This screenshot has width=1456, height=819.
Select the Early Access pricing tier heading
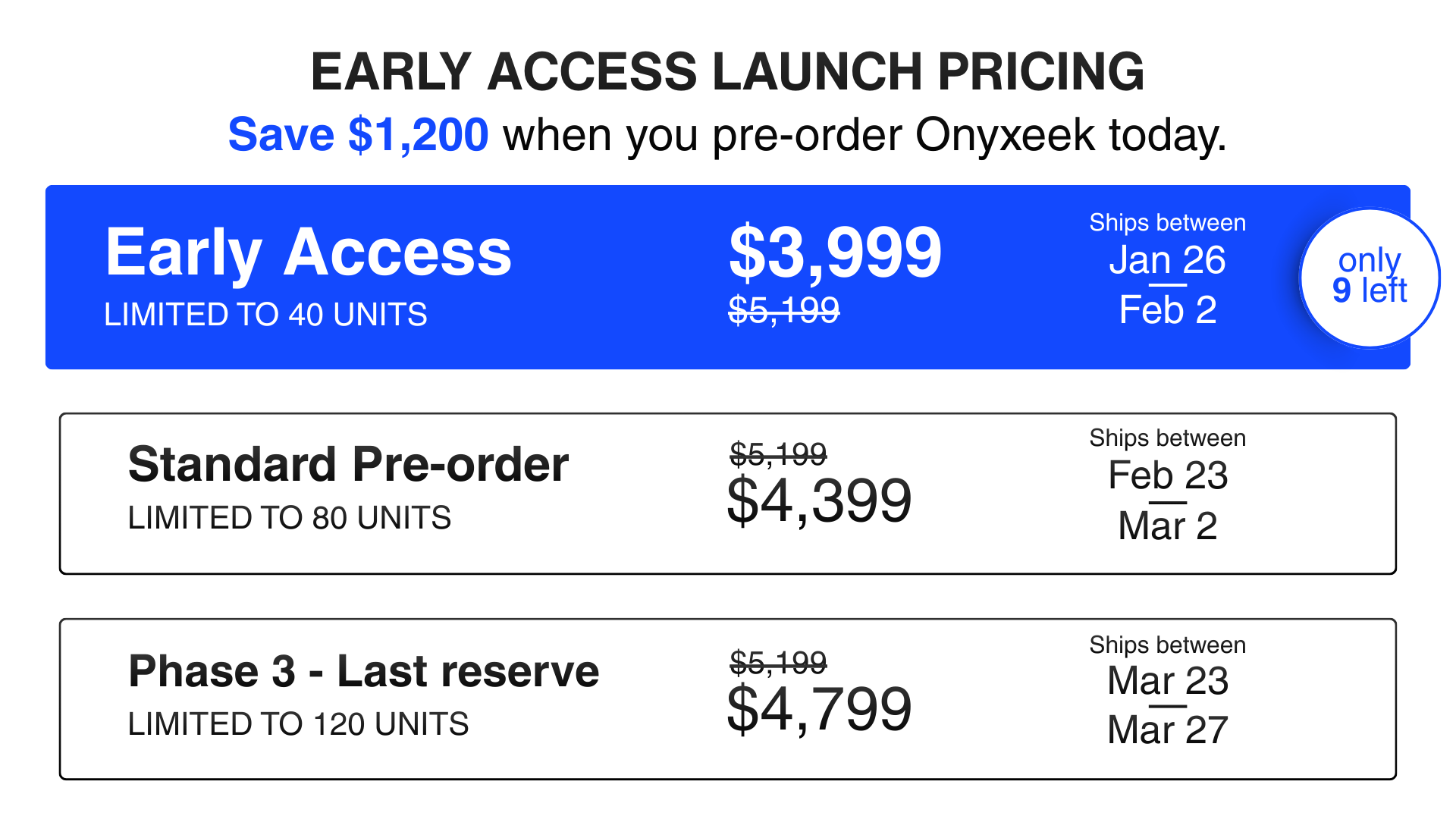click(309, 253)
